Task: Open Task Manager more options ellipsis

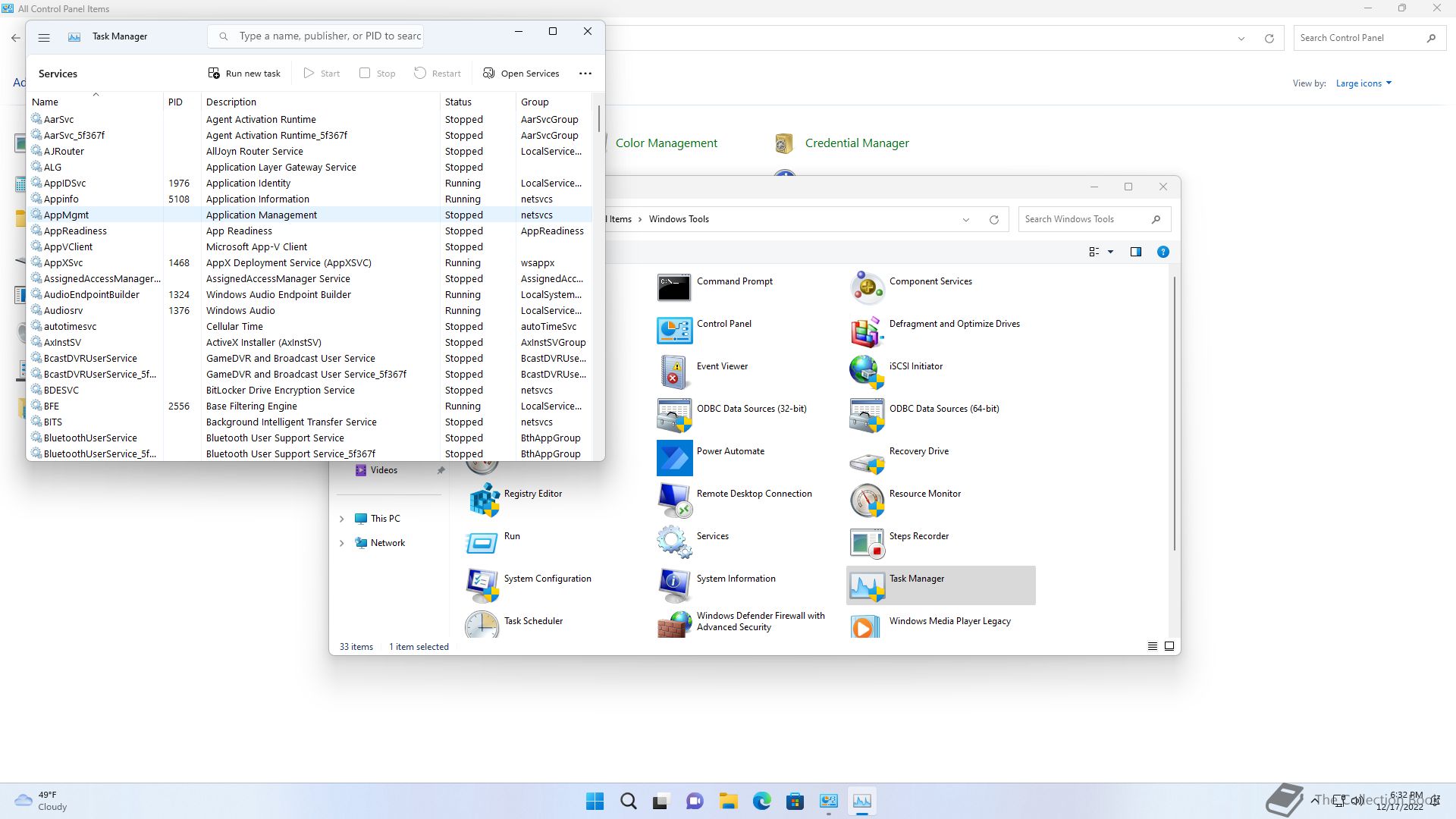Action: [x=585, y=74]
